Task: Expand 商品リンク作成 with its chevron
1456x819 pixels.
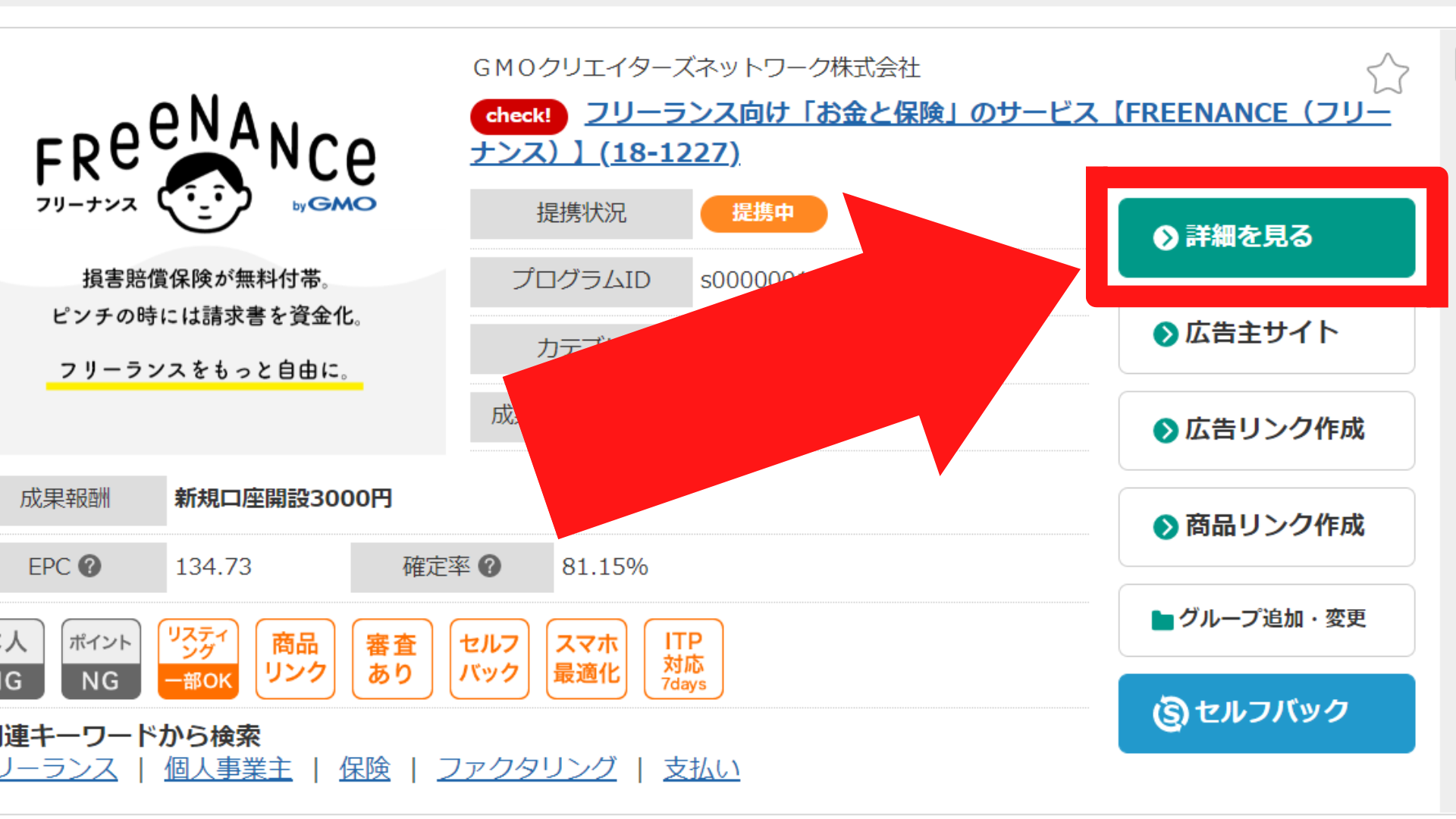Action: [1165, 527]
